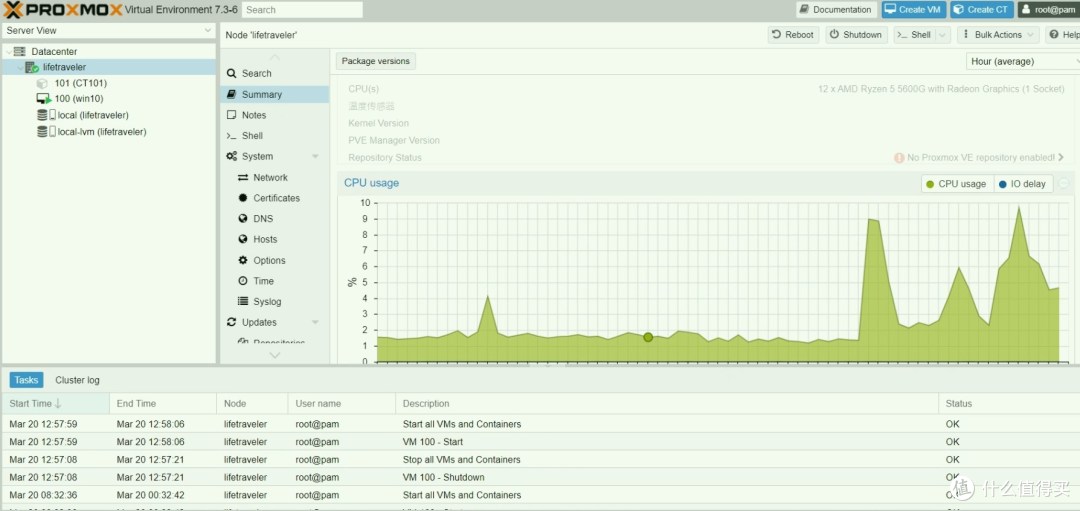1080x511 pixels.
Task: Click the CT101 container cube icon
Action: coord(42,83)
